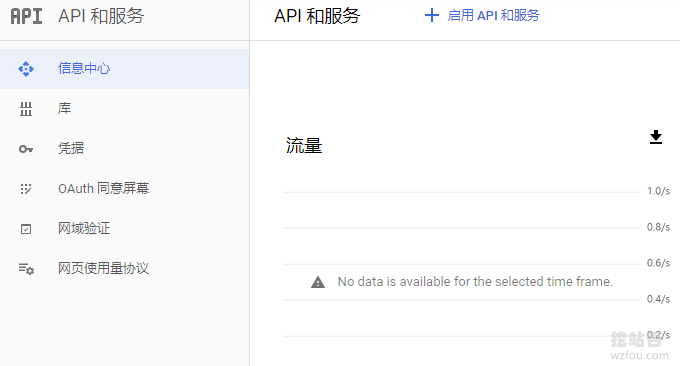Open the 库 menu item

tap(124, 108)
